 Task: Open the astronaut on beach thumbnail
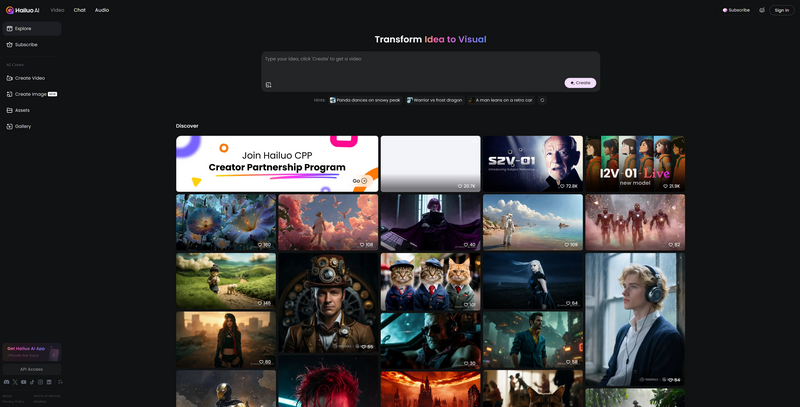pyautogui.click(x=533, y=222)
